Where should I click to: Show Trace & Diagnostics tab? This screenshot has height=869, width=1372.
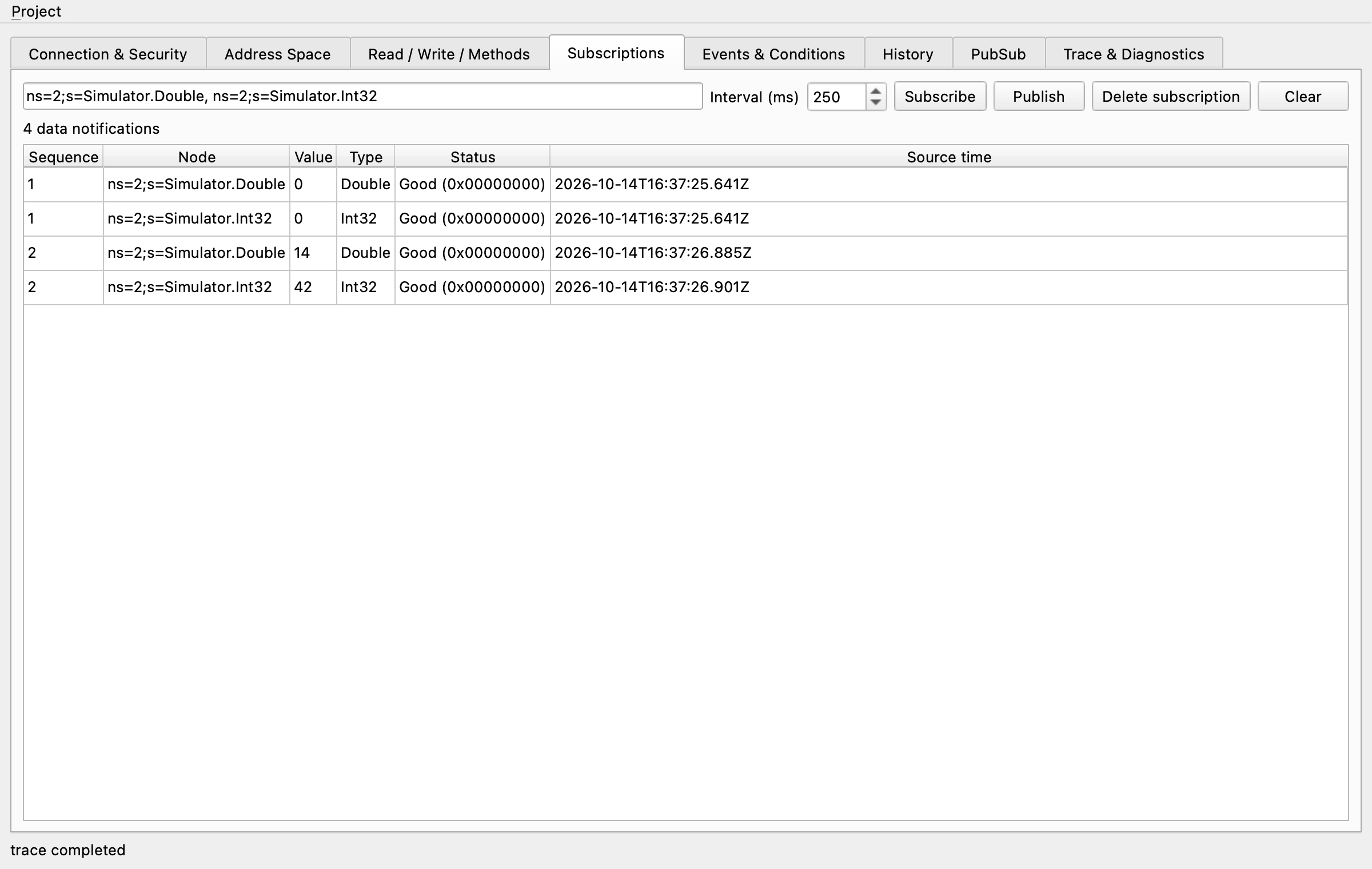(x=1134, y=54)
